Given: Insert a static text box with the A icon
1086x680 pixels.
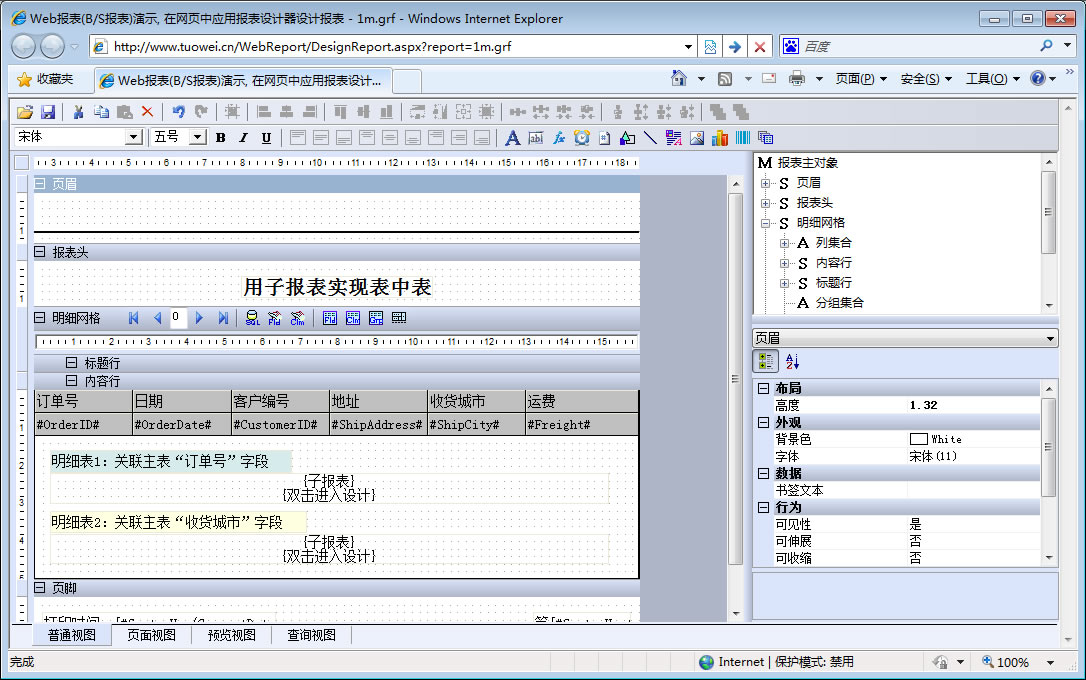Looking at the screenshot, I should point(512,138).
